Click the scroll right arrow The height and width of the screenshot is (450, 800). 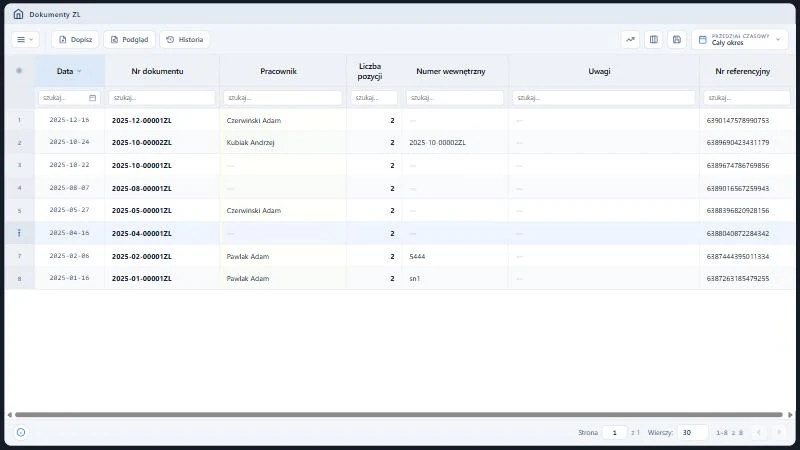[x=790, y=415]
